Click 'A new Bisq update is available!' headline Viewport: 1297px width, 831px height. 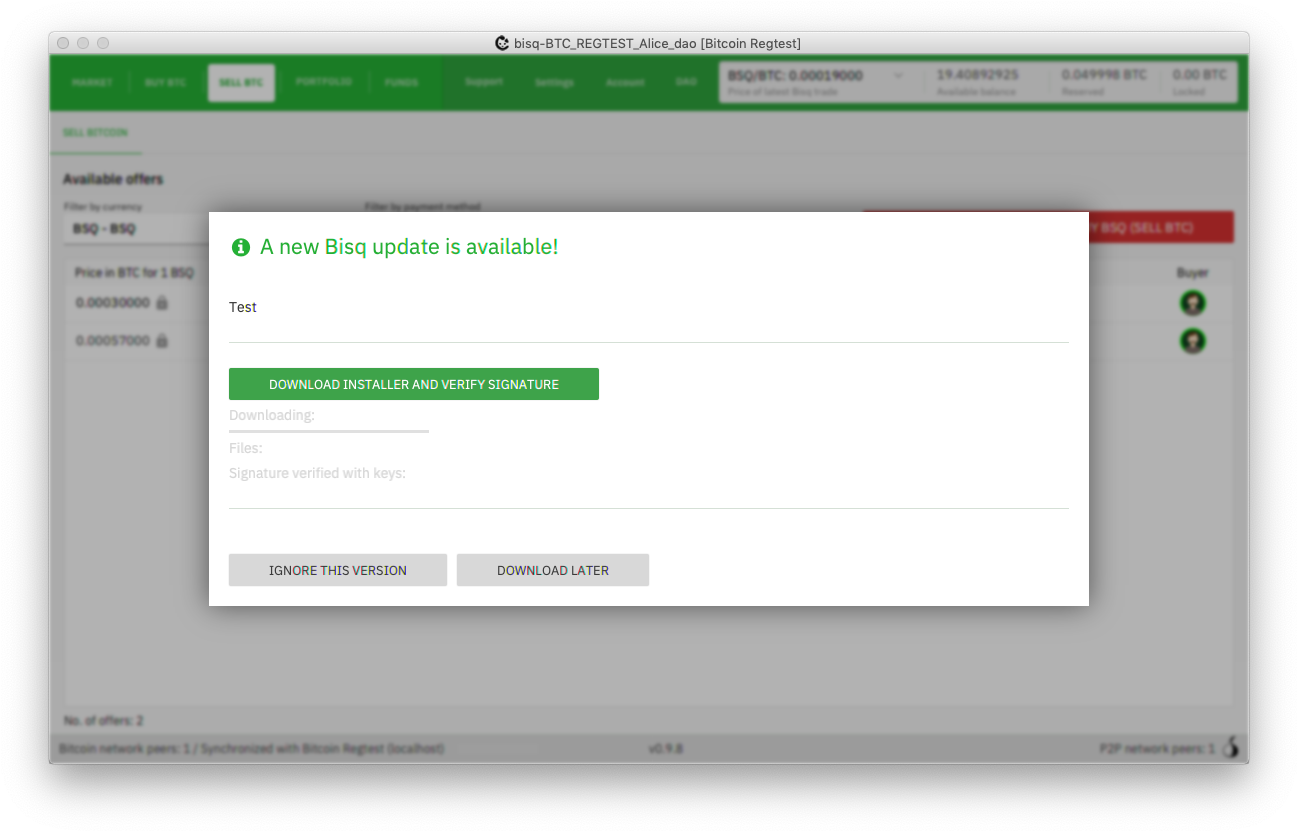[409, 247]
